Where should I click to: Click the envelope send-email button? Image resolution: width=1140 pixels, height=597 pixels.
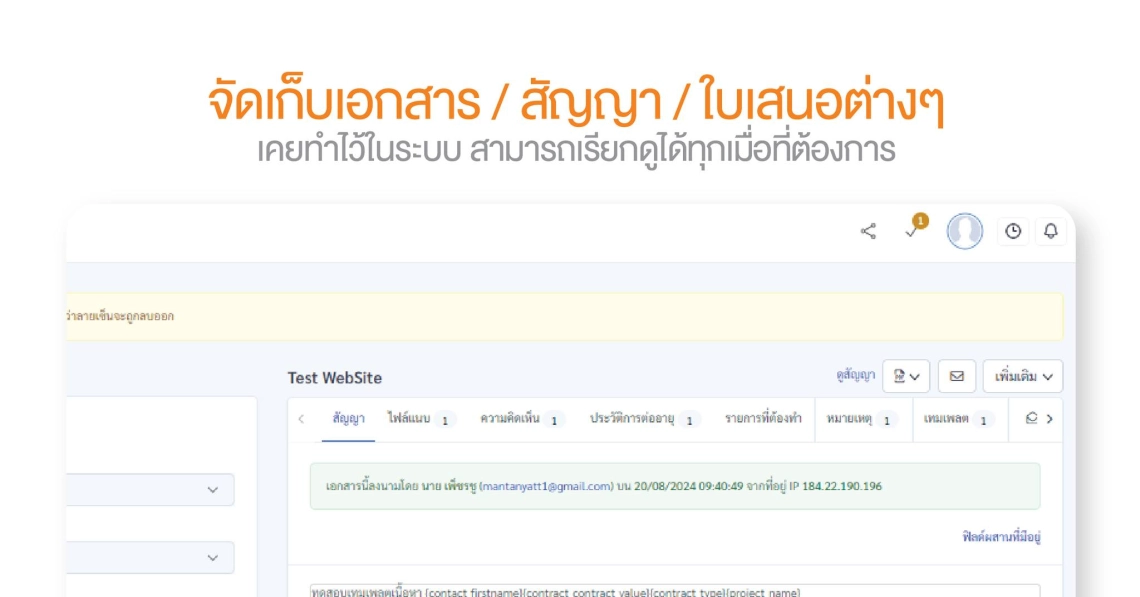(956, 376)
